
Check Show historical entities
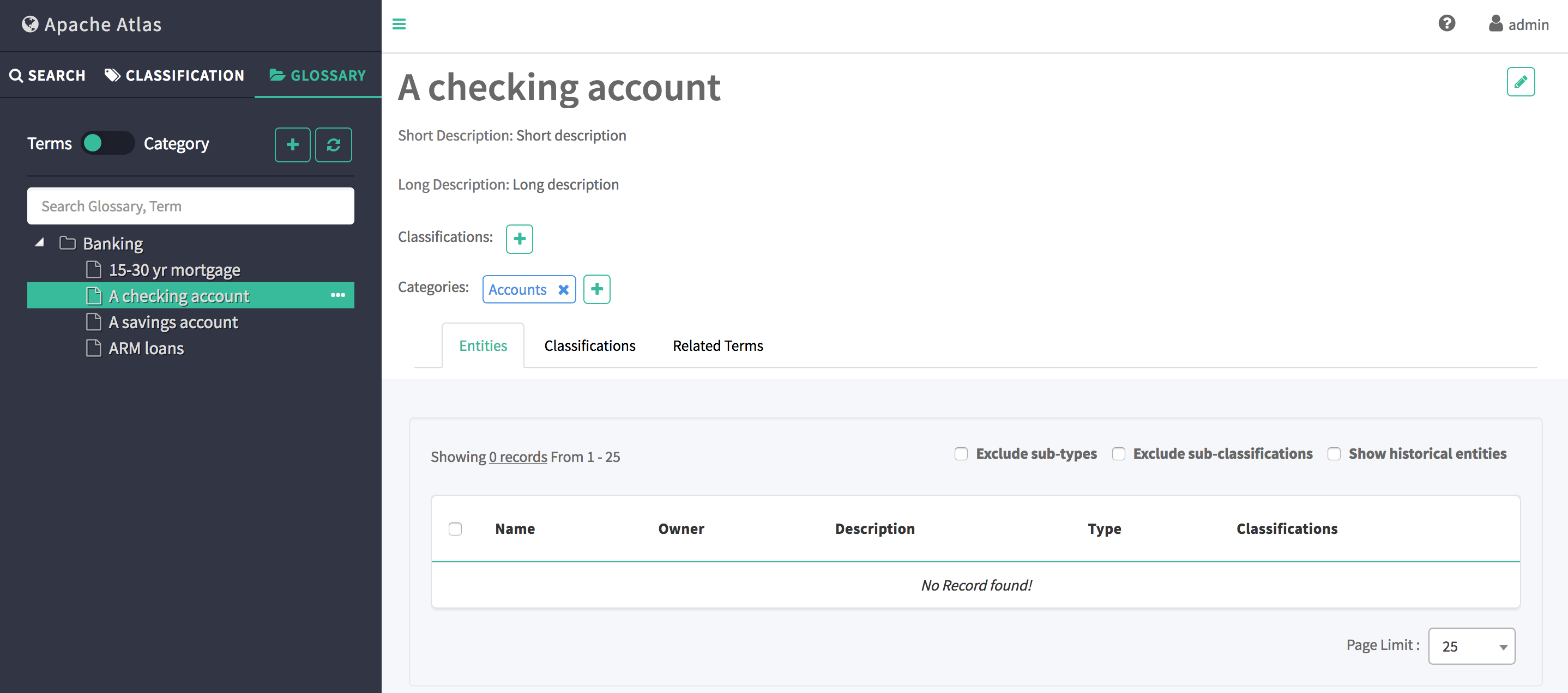1334,454
